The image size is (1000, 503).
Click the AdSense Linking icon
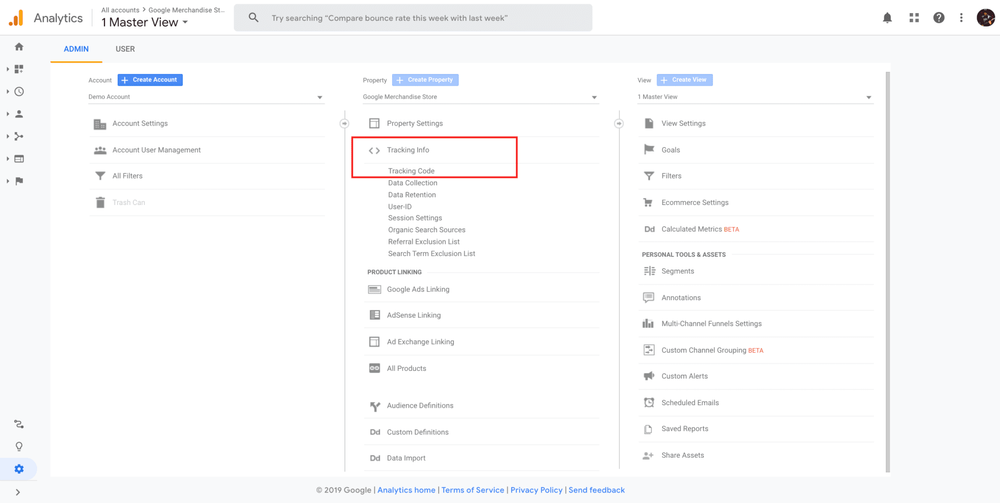tap(374, 315)
